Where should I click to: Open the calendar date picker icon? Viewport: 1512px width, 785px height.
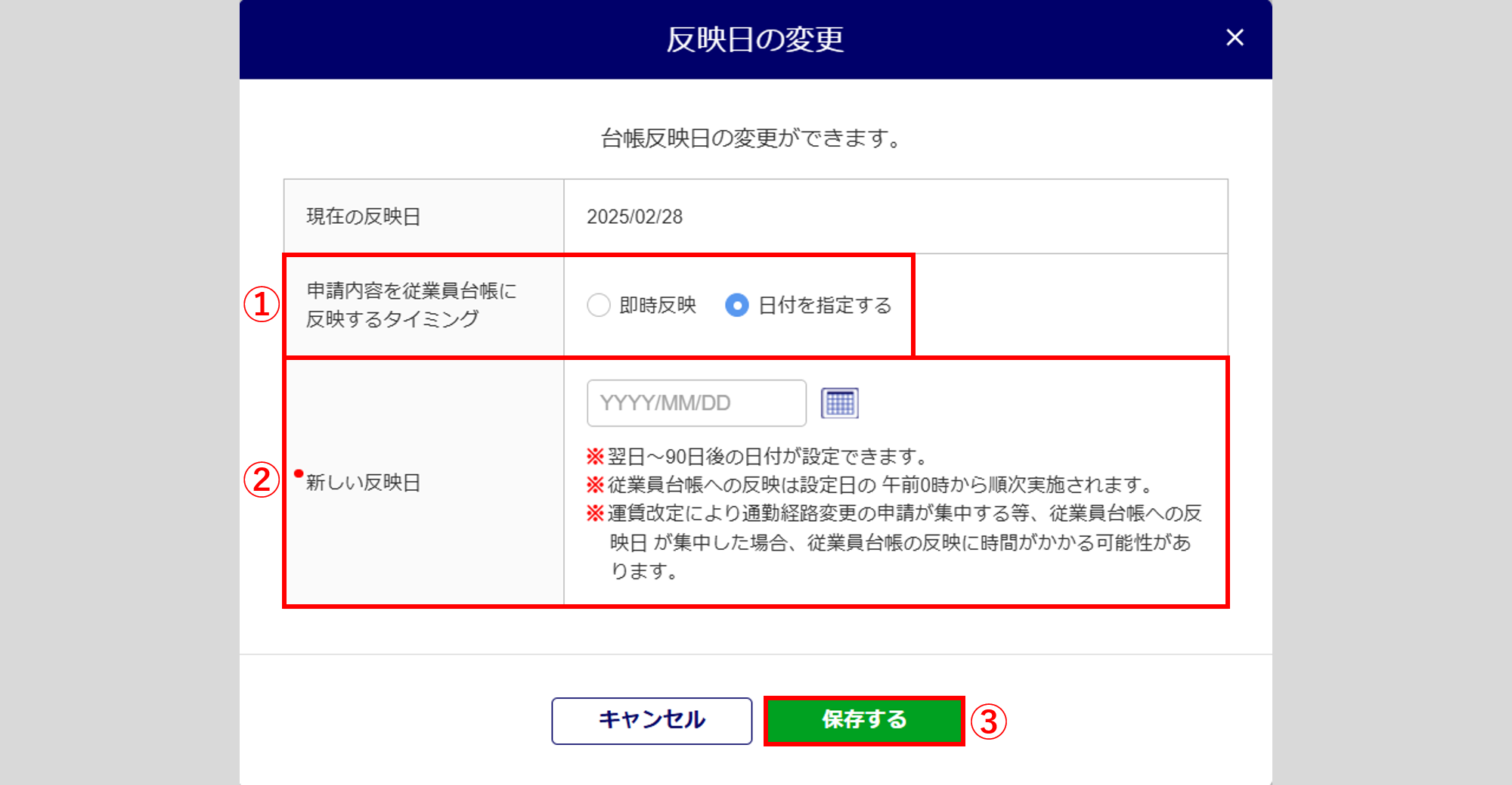pos(839,403)
